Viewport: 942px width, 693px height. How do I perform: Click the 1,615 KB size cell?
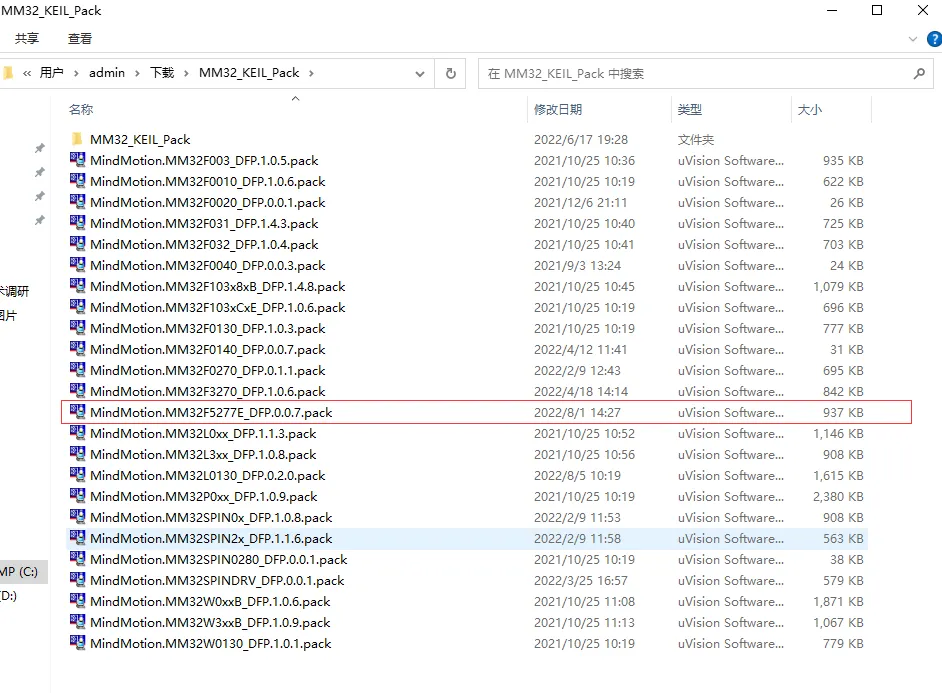pyautogui.click(x=838, y=476)
